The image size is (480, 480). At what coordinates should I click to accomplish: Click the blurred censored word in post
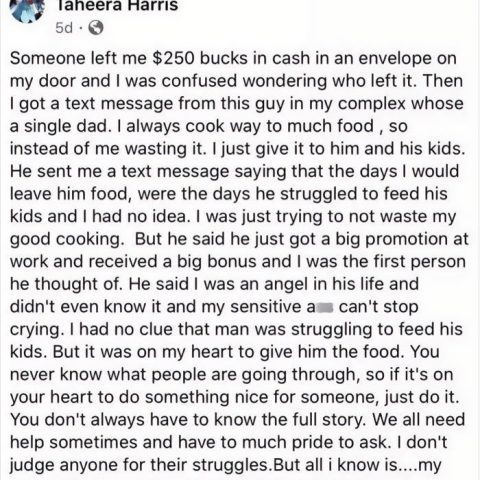pos(324,307)
